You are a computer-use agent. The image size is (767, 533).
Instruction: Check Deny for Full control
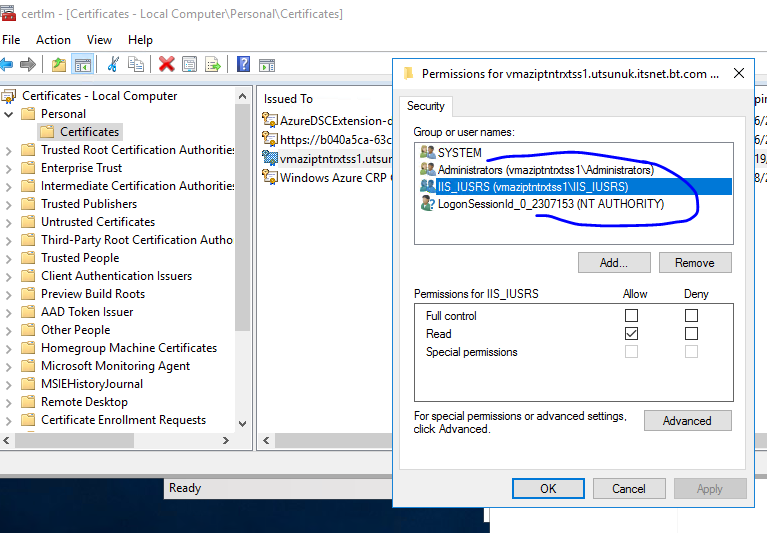tap(691, 315)
